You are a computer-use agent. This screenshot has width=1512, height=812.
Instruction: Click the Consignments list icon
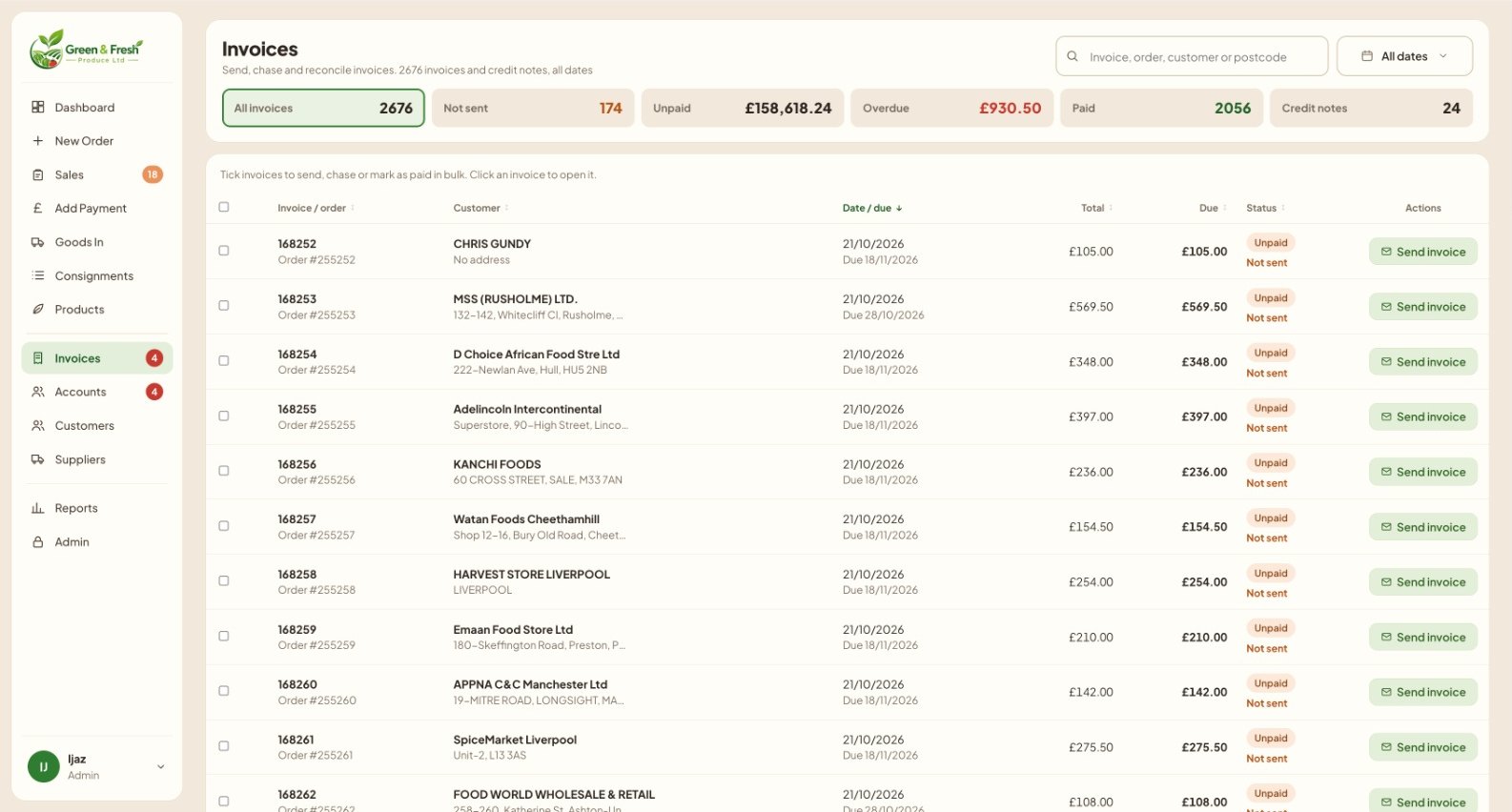38,276
